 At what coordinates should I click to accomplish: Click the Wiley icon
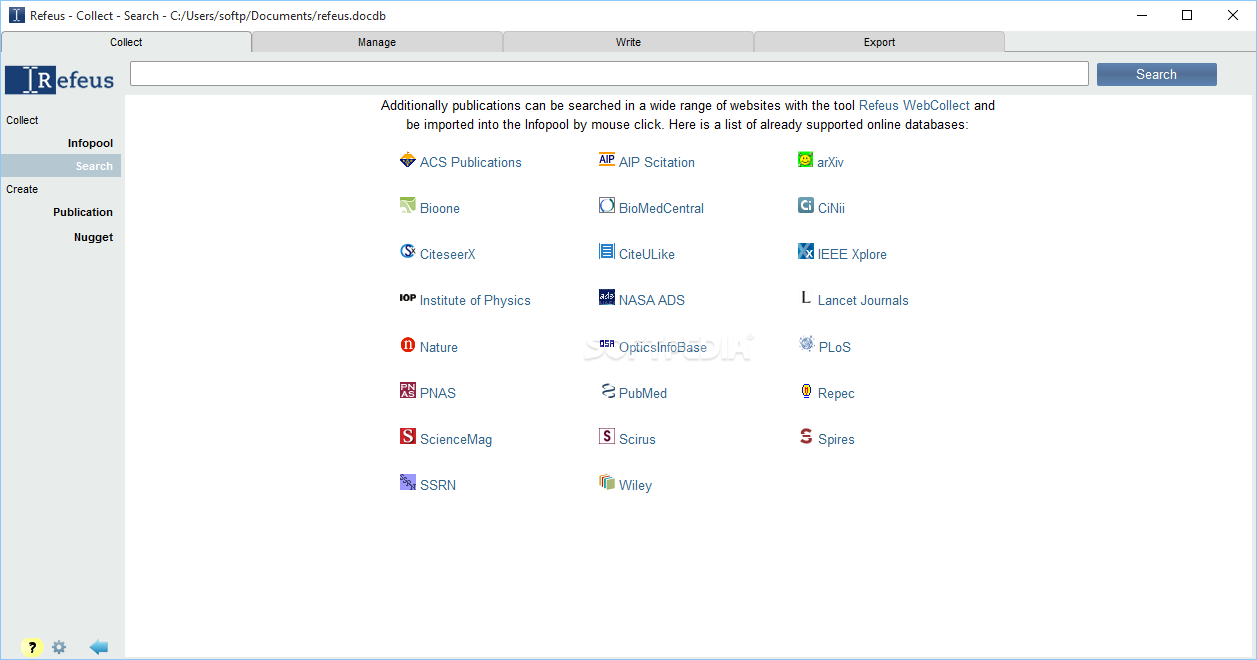(607, 483)
